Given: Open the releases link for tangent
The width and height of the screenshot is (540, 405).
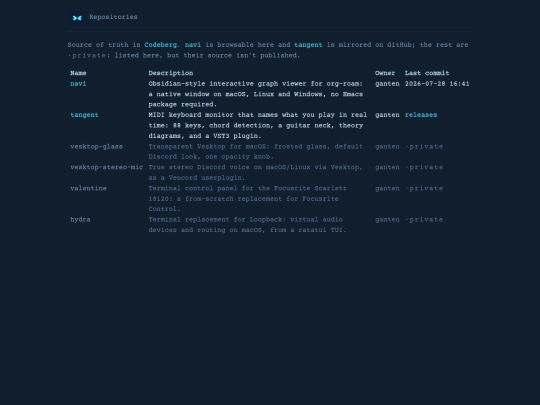Looking at the screenshot, I should click(421, 115).
